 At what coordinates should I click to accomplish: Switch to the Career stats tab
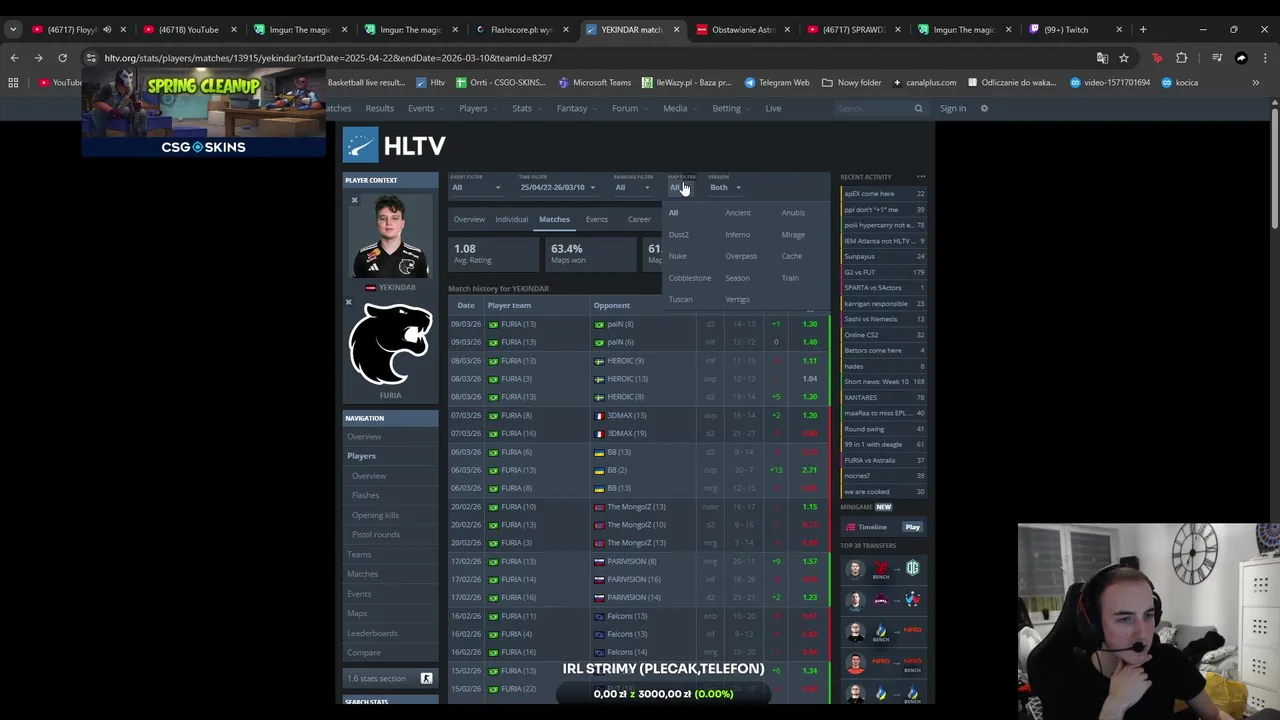(x=639, y=219)
